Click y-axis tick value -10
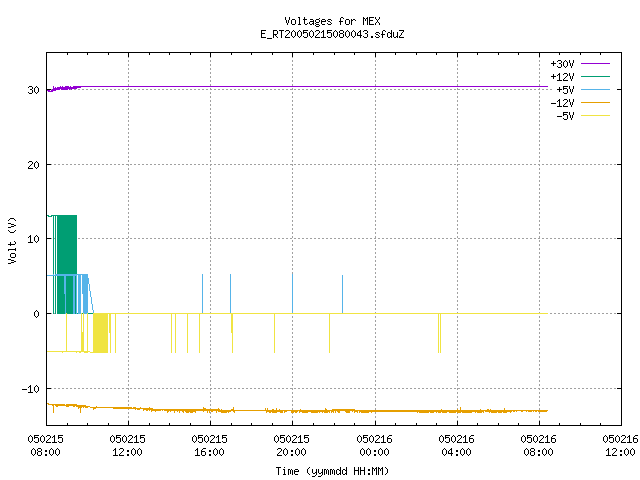 coord(31,389)
